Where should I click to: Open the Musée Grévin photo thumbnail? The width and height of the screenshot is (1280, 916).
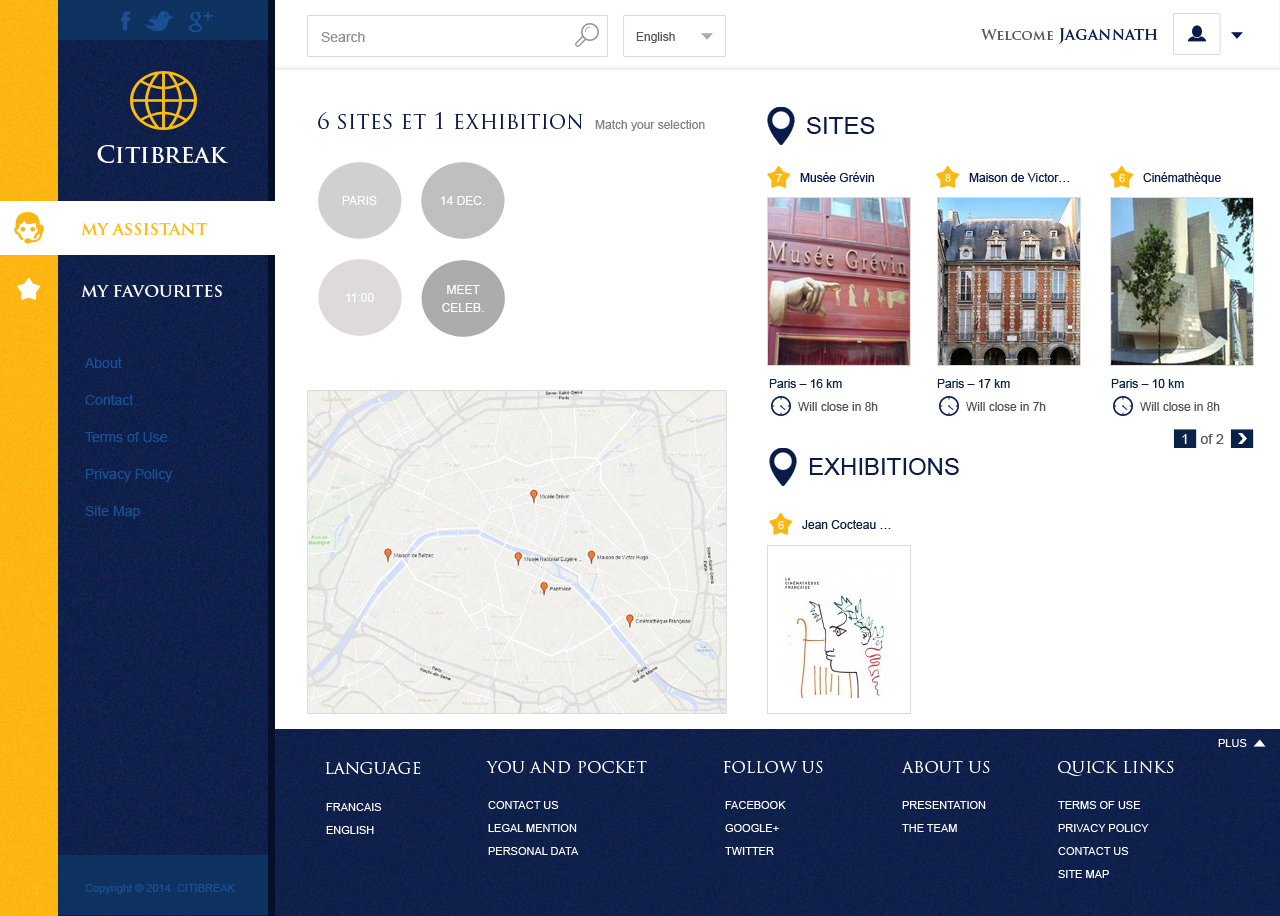click(x=839, y=281)
